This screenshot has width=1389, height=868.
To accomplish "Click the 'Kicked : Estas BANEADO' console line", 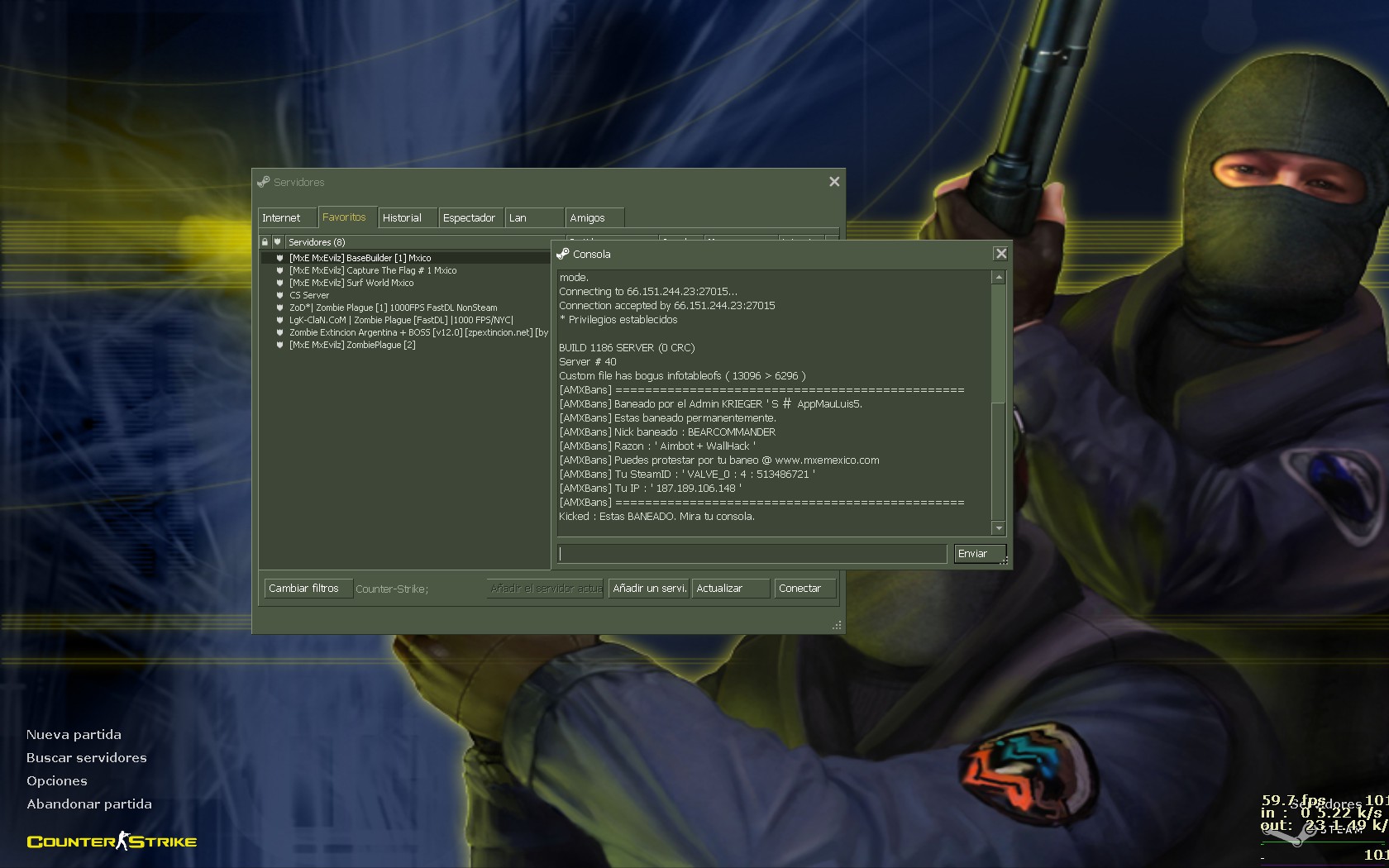I will coord(656,517).
